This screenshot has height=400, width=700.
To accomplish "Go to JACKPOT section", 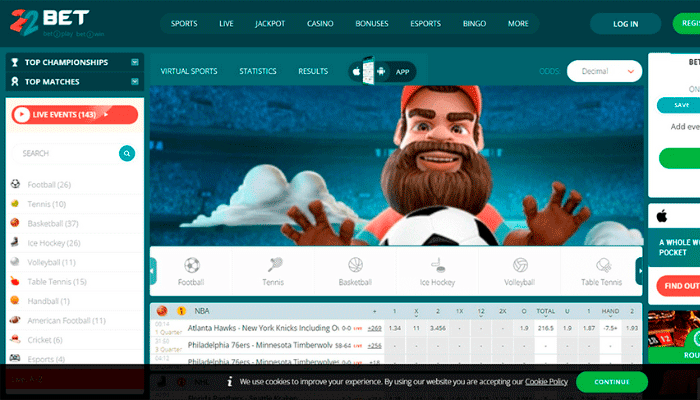I will [x=270, y=24].
